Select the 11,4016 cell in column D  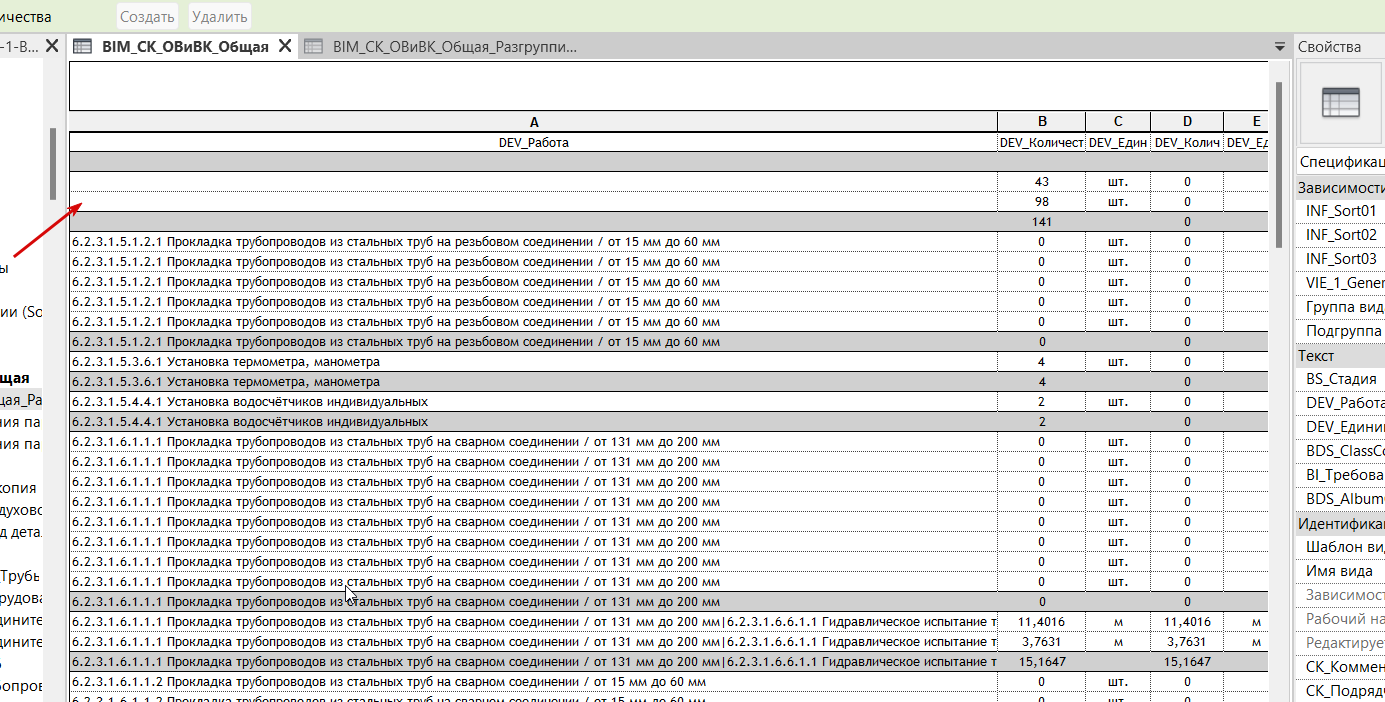point(1187,622)
